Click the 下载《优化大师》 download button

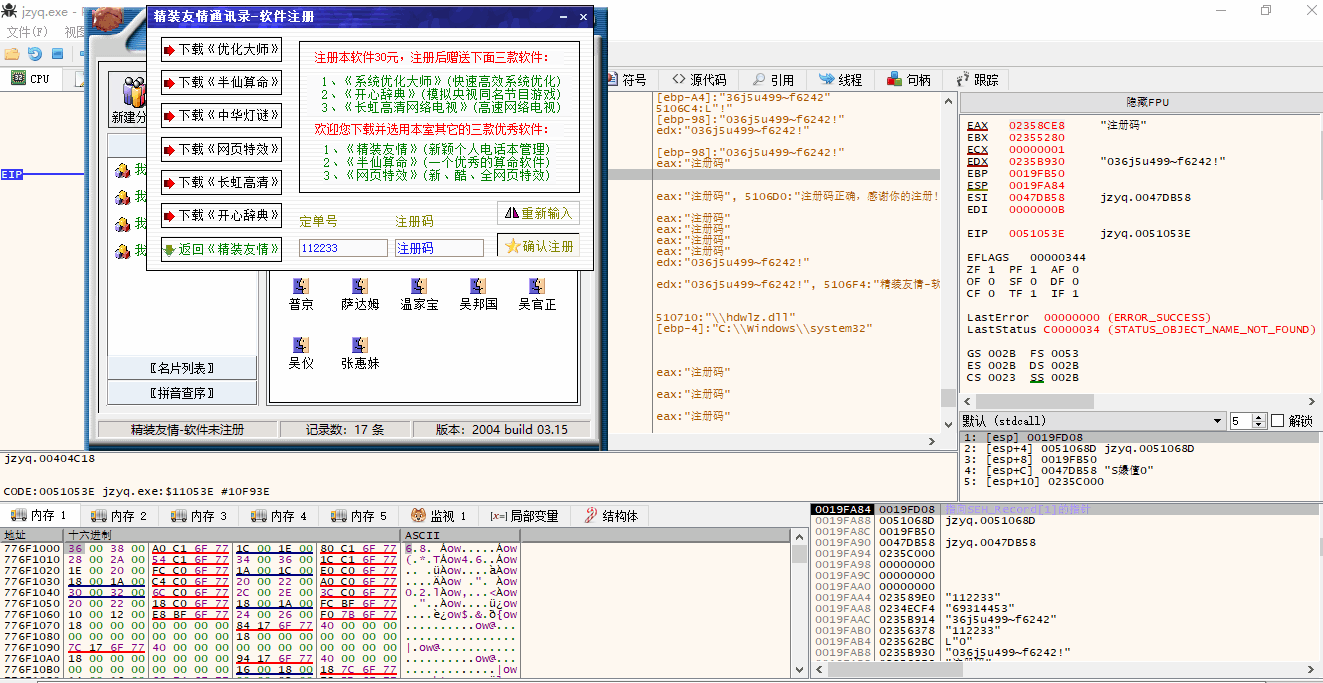click(221, 50)
